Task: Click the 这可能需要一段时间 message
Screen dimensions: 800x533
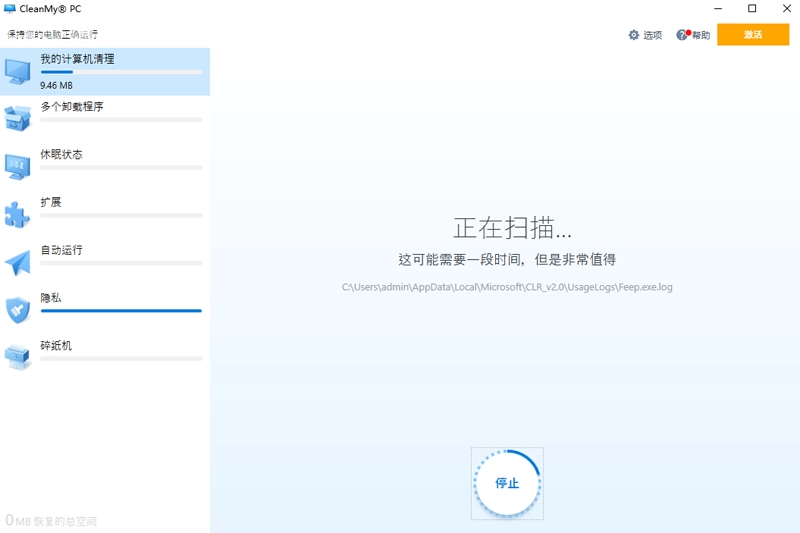Action: coord(507,260)
